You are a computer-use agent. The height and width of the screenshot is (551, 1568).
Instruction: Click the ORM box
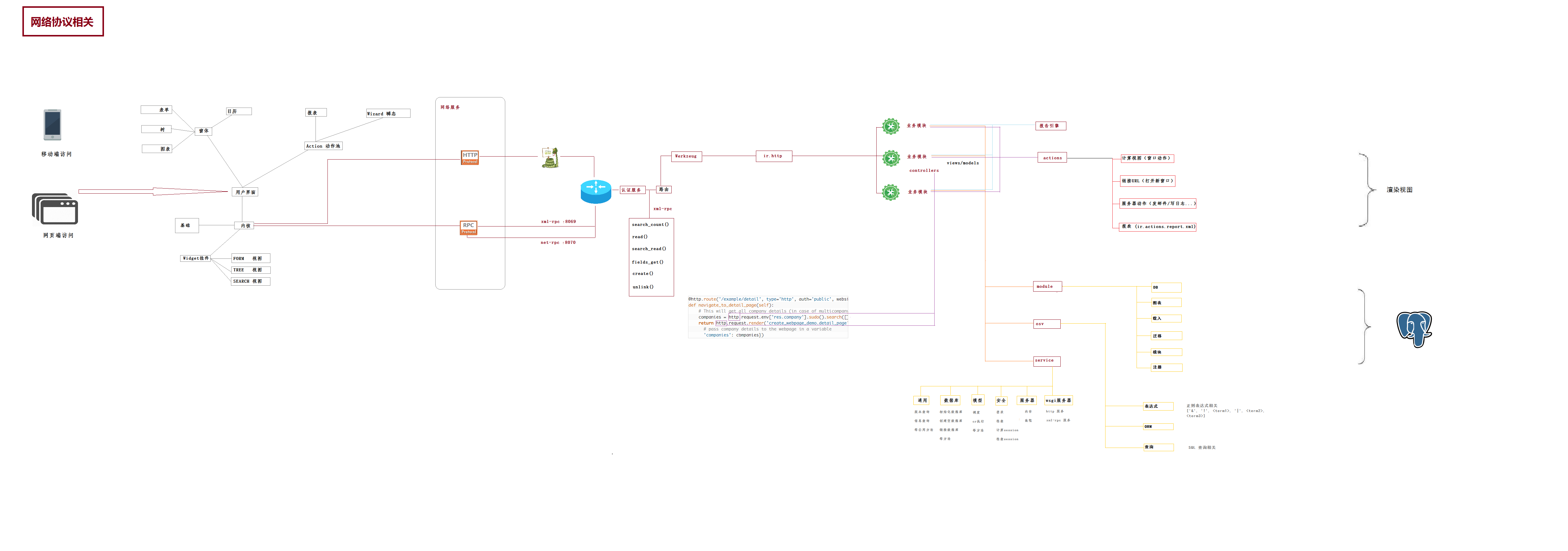tap(1158, 427)
